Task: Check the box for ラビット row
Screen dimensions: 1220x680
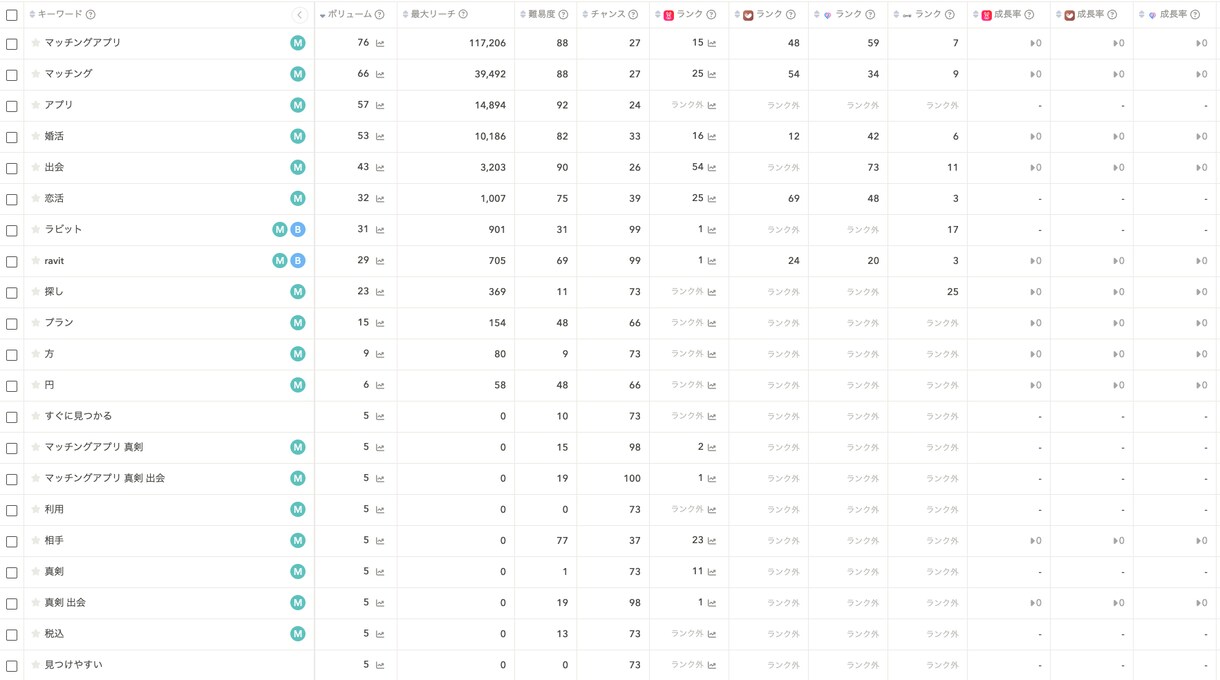Action: (x=12, y=230)
